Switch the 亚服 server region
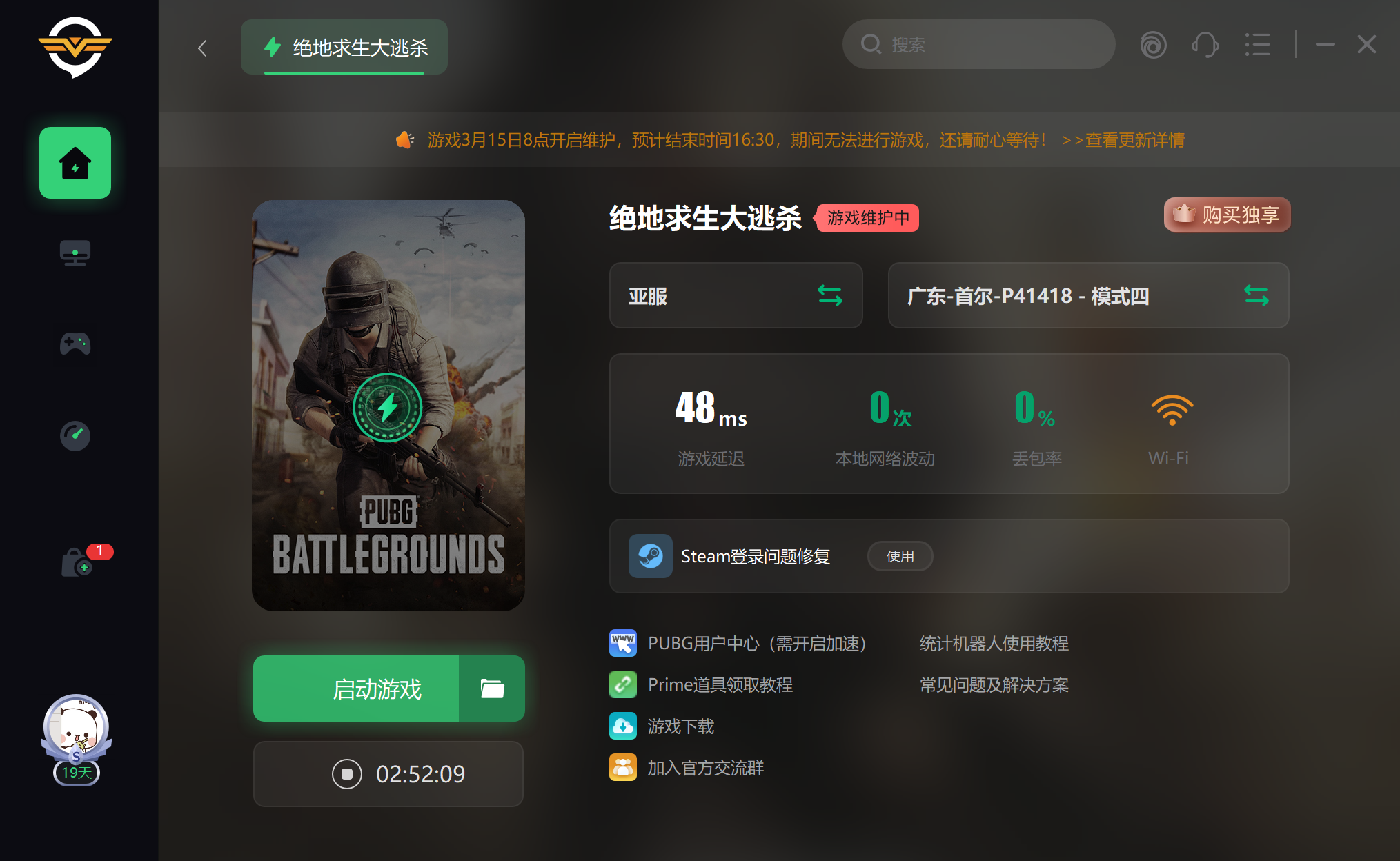 [x=736, y=295]
